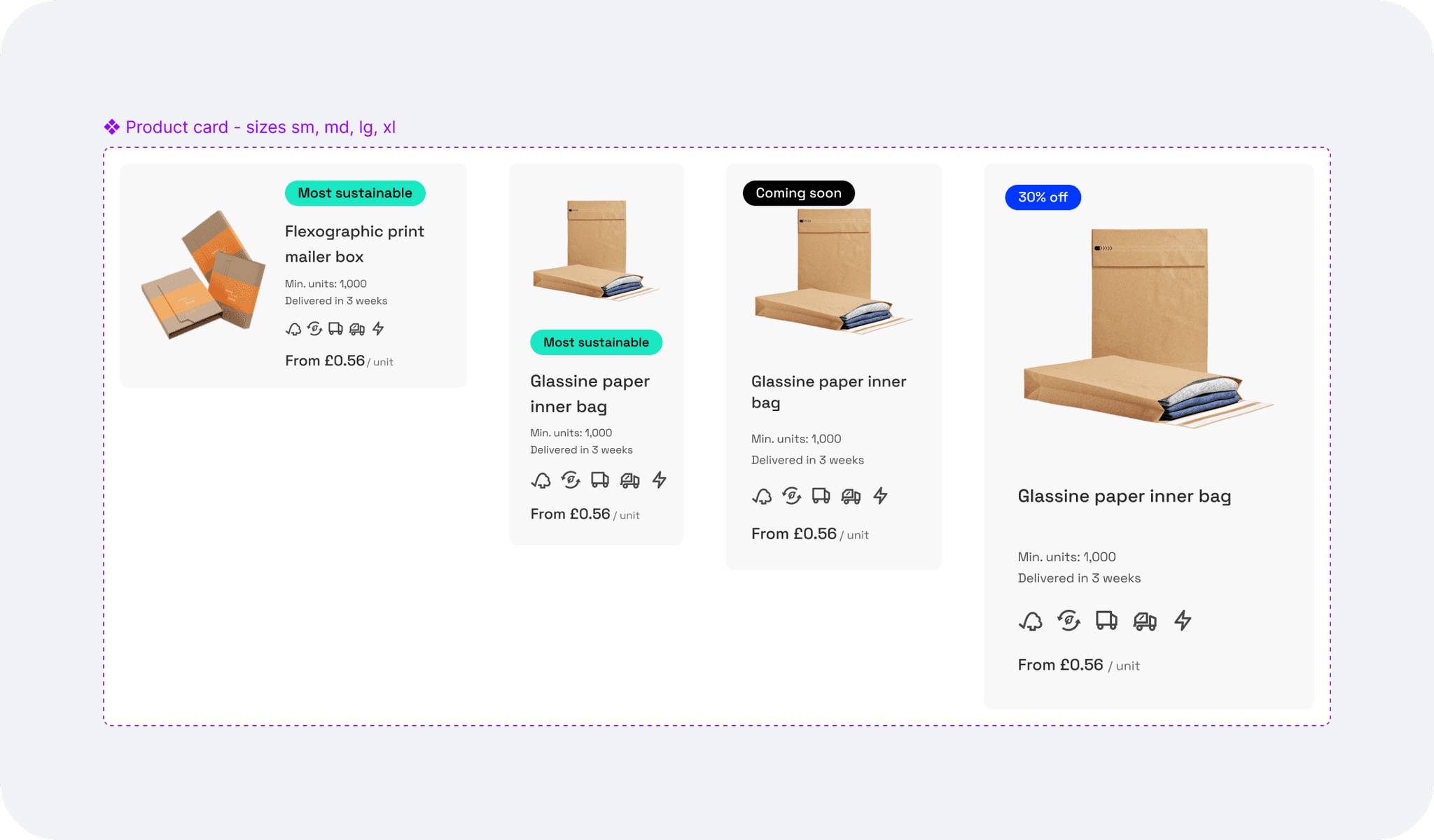Click delivery truck icon in Most sustainable bag card
Image resolution: width=1434 pixels, height=840 pixels.
click(x=599, y=479)
